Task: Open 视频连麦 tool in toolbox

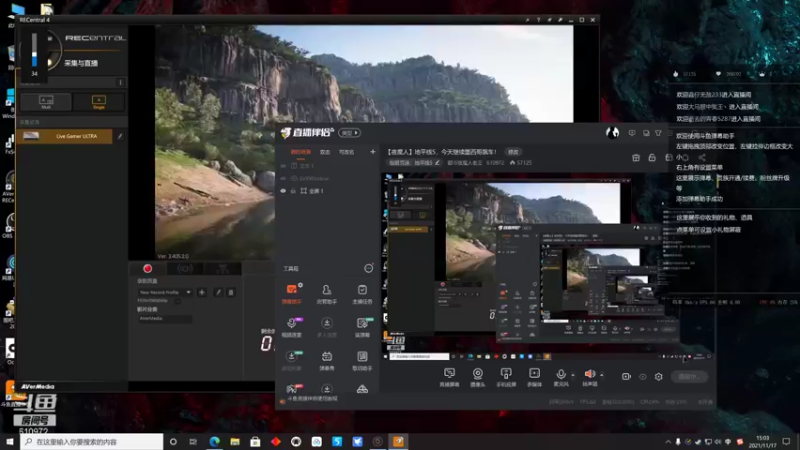Action: (292, 327)
